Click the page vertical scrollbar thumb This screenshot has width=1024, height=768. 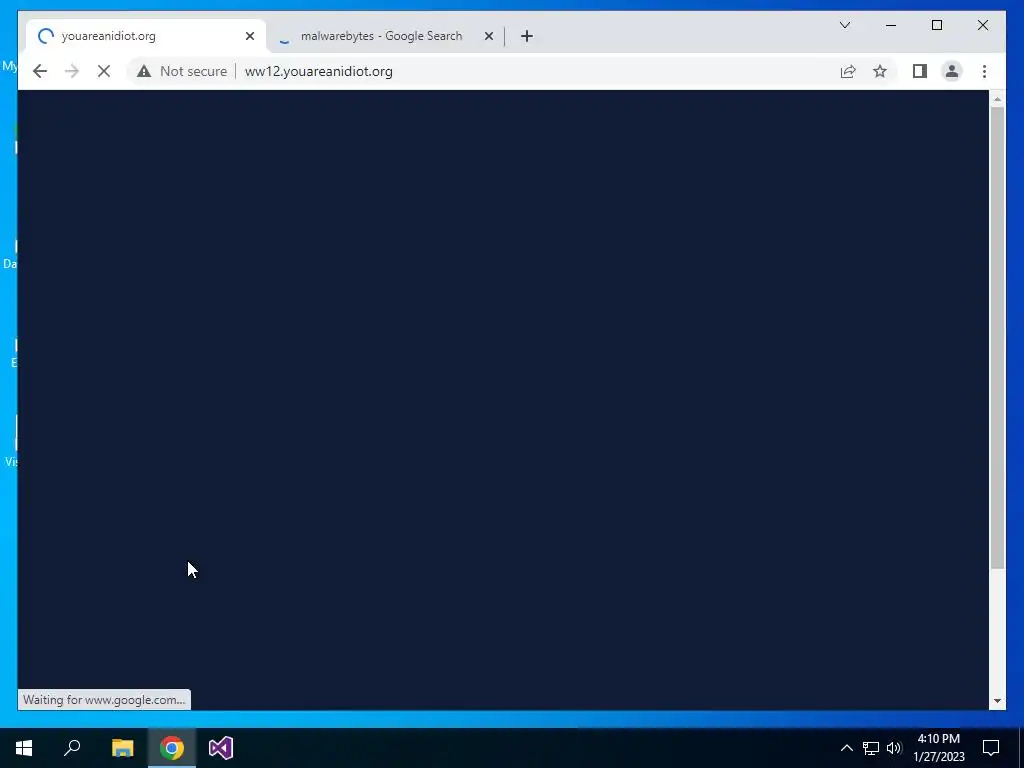[997, 338]
